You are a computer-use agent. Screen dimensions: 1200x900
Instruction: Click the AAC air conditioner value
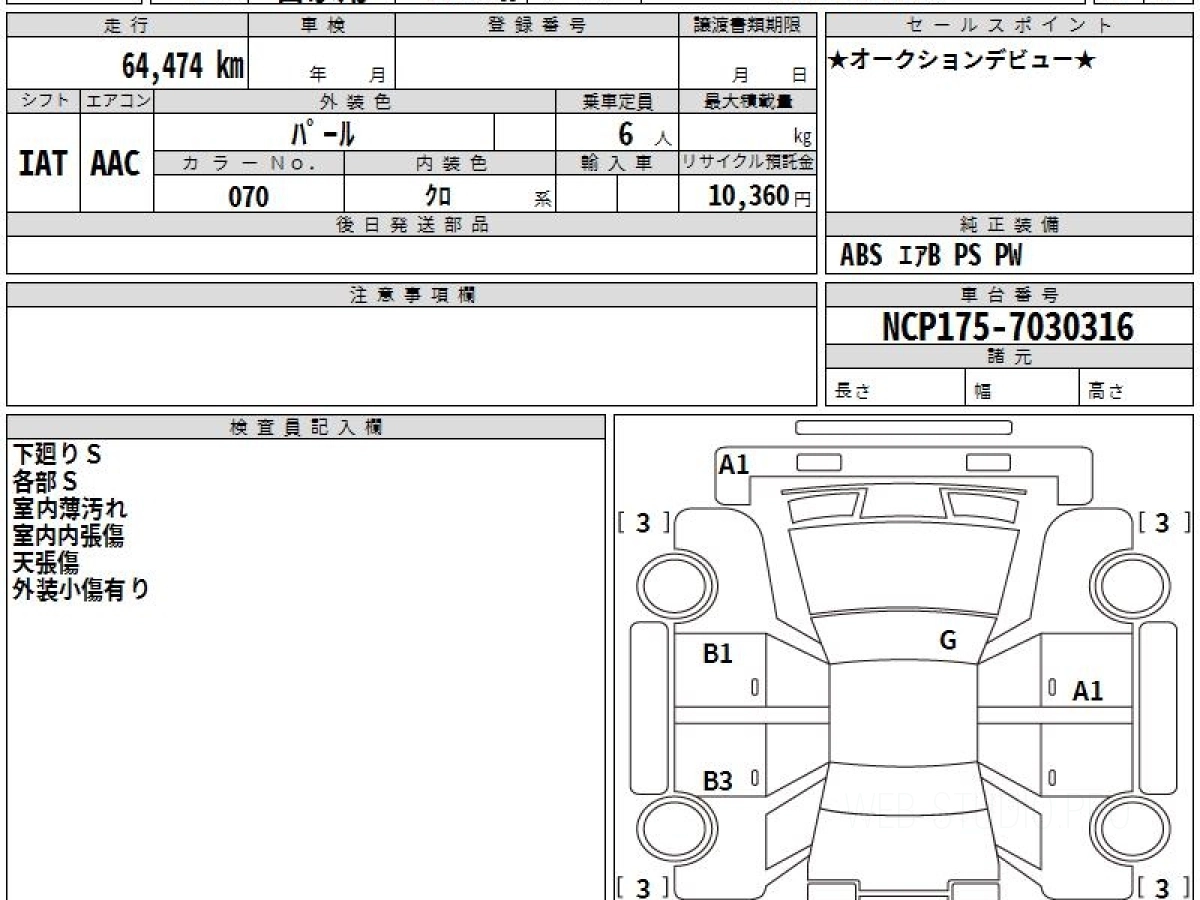116,164
